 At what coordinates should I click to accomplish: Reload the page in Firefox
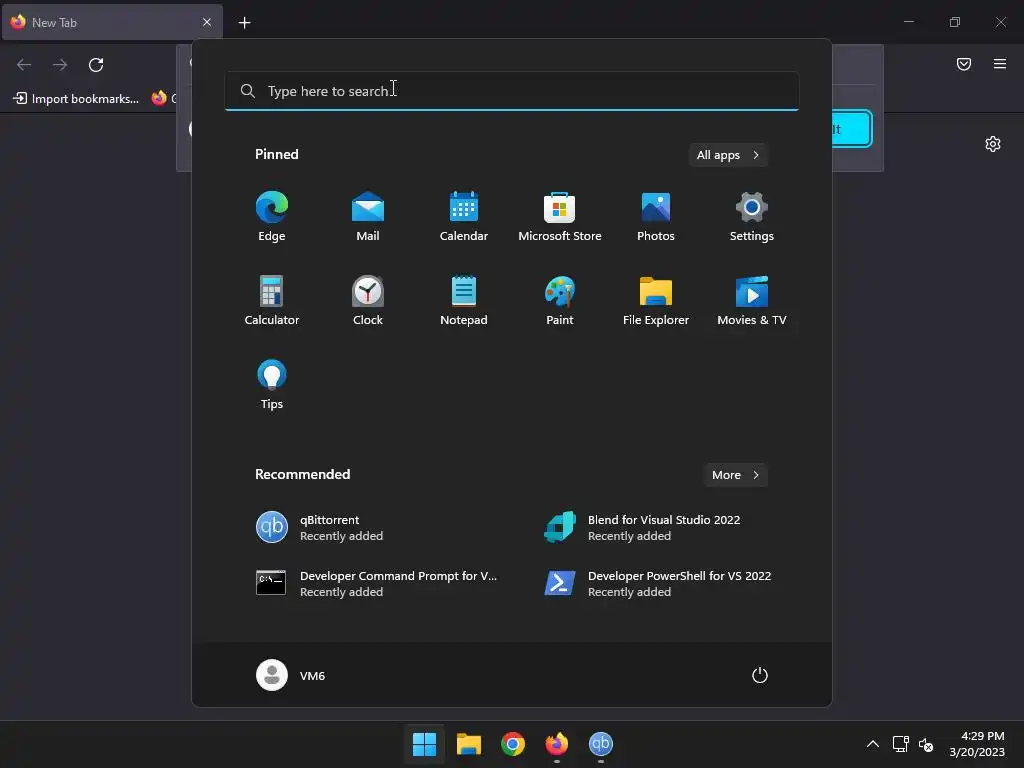96,65
